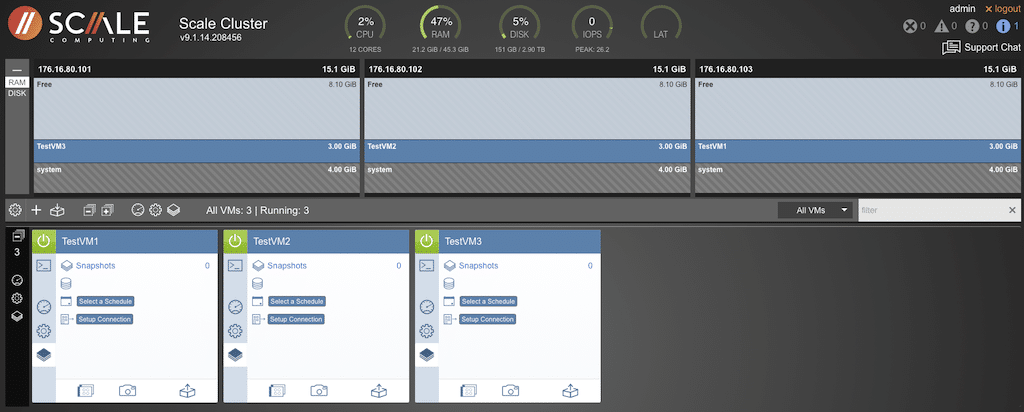This screenshot has width=1024, height=412.
Task: Log out of the admin session
Action: (x=1003, y=9)
